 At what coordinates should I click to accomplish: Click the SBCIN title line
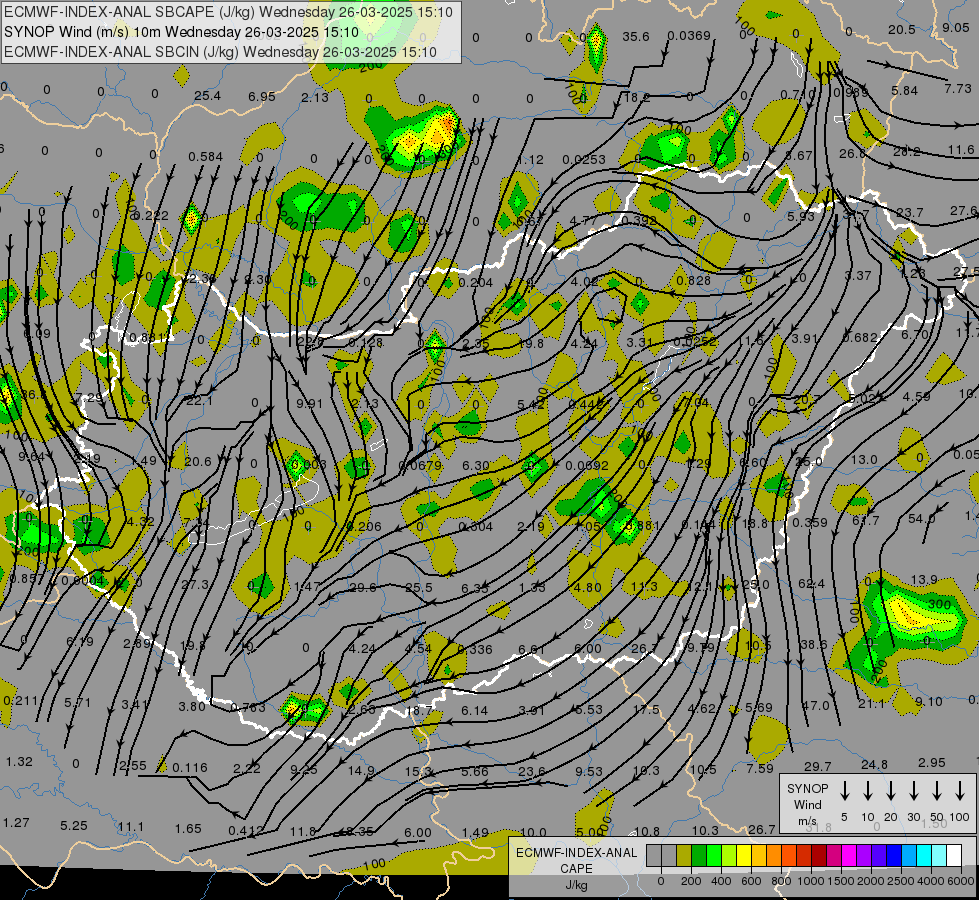[220, 52]
